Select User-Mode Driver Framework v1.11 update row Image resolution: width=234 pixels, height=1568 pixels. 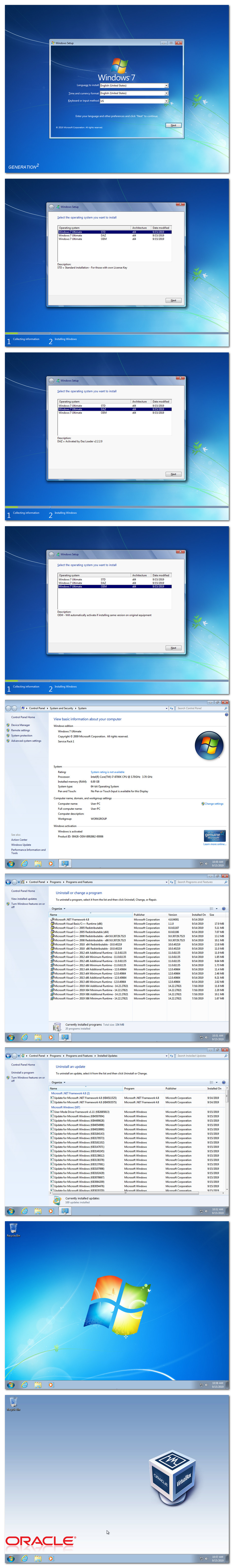pos(137,1112)
